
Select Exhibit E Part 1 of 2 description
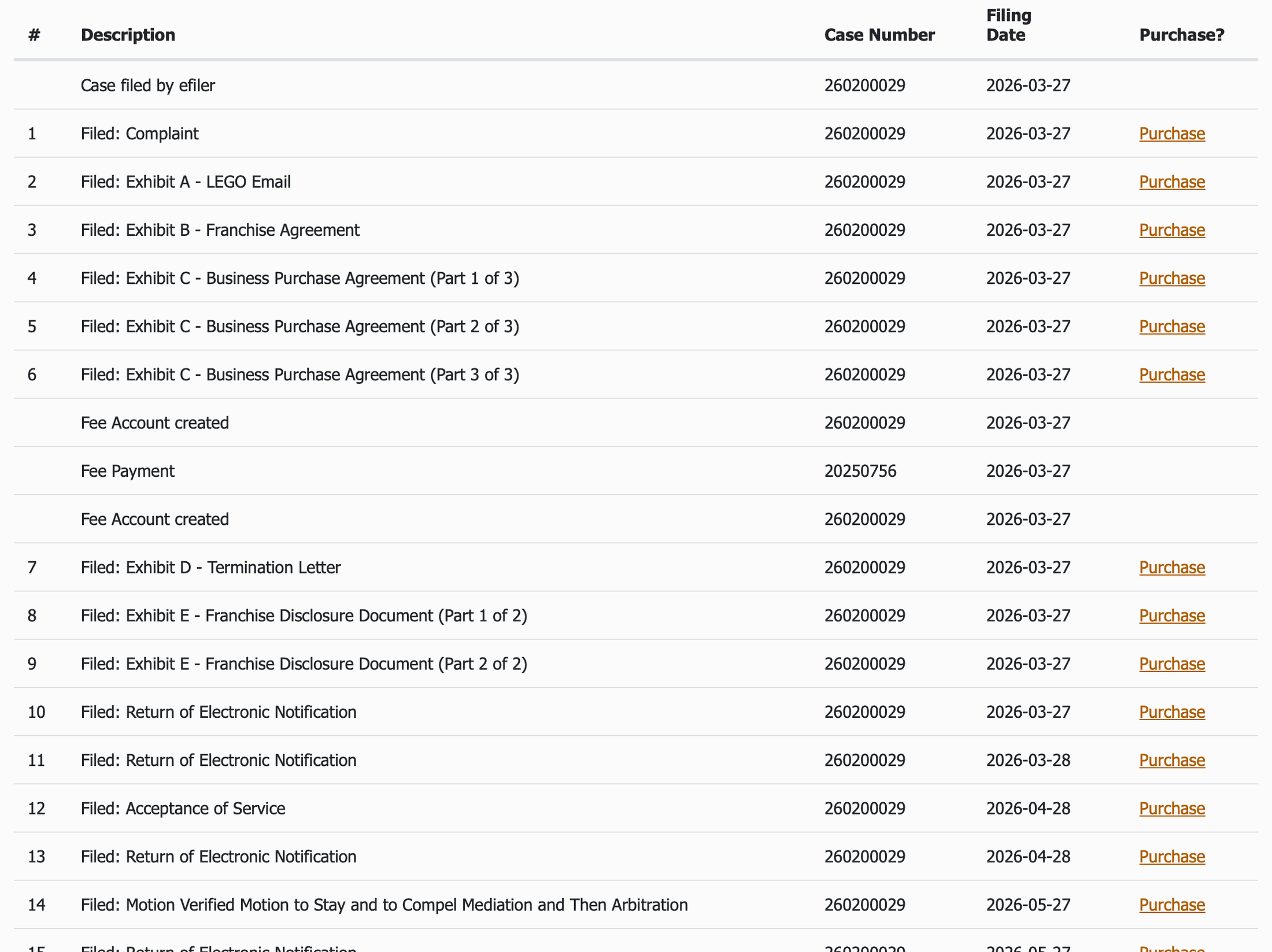[x=304, y=616]
